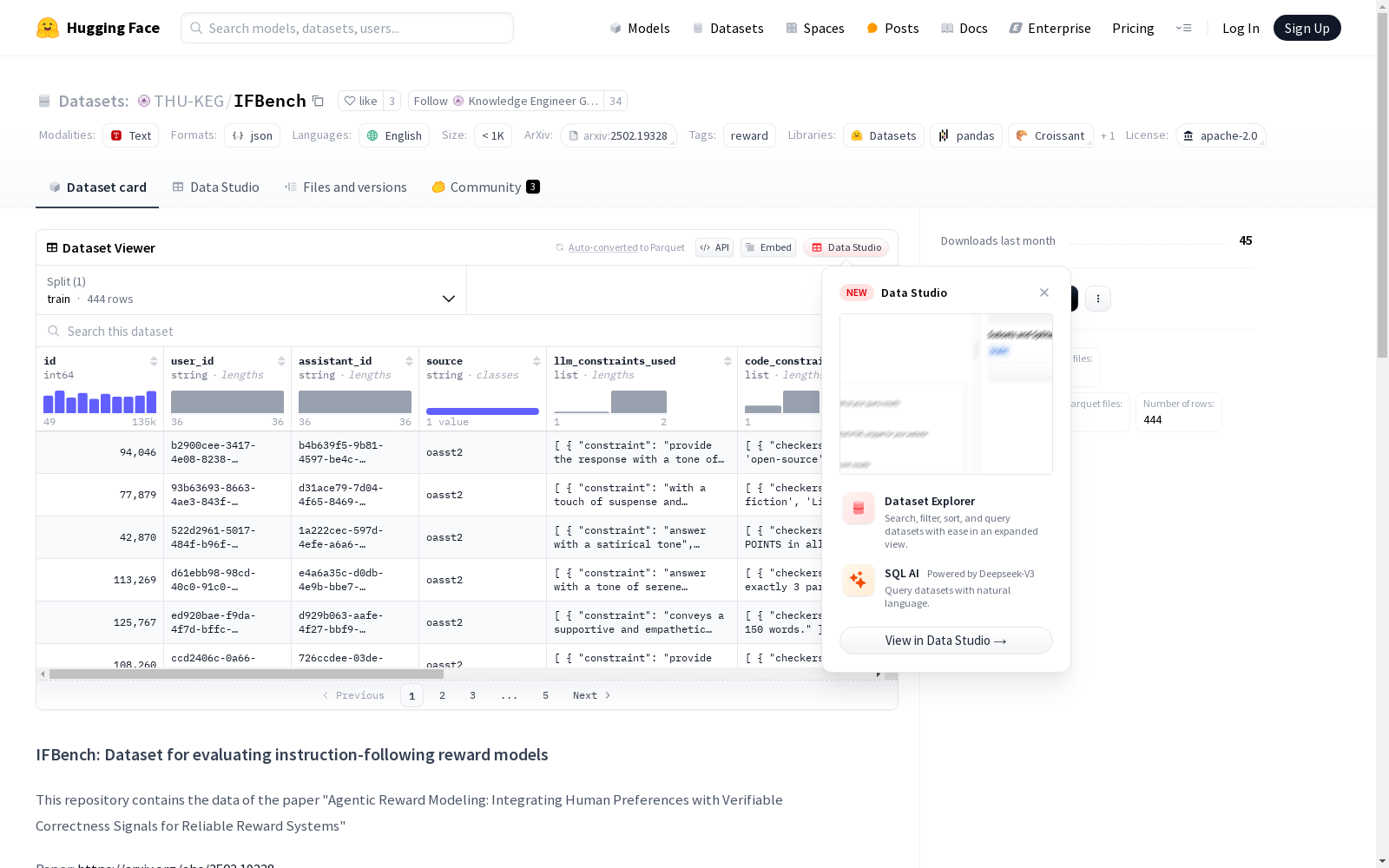Follow Knowledge Engineer Group
This screenshot has width=1389, height=868.
506,101
